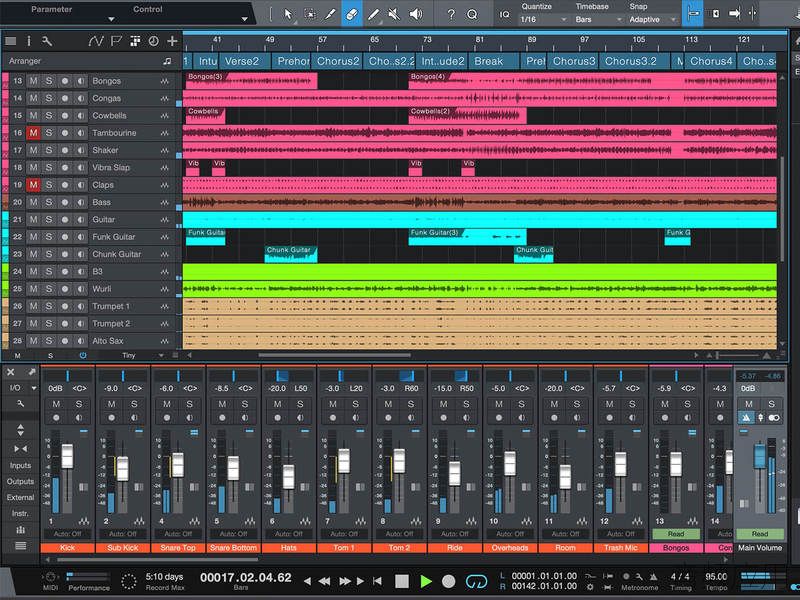Unmute the Claps track

pyautogui.click(x=33, y=185)
